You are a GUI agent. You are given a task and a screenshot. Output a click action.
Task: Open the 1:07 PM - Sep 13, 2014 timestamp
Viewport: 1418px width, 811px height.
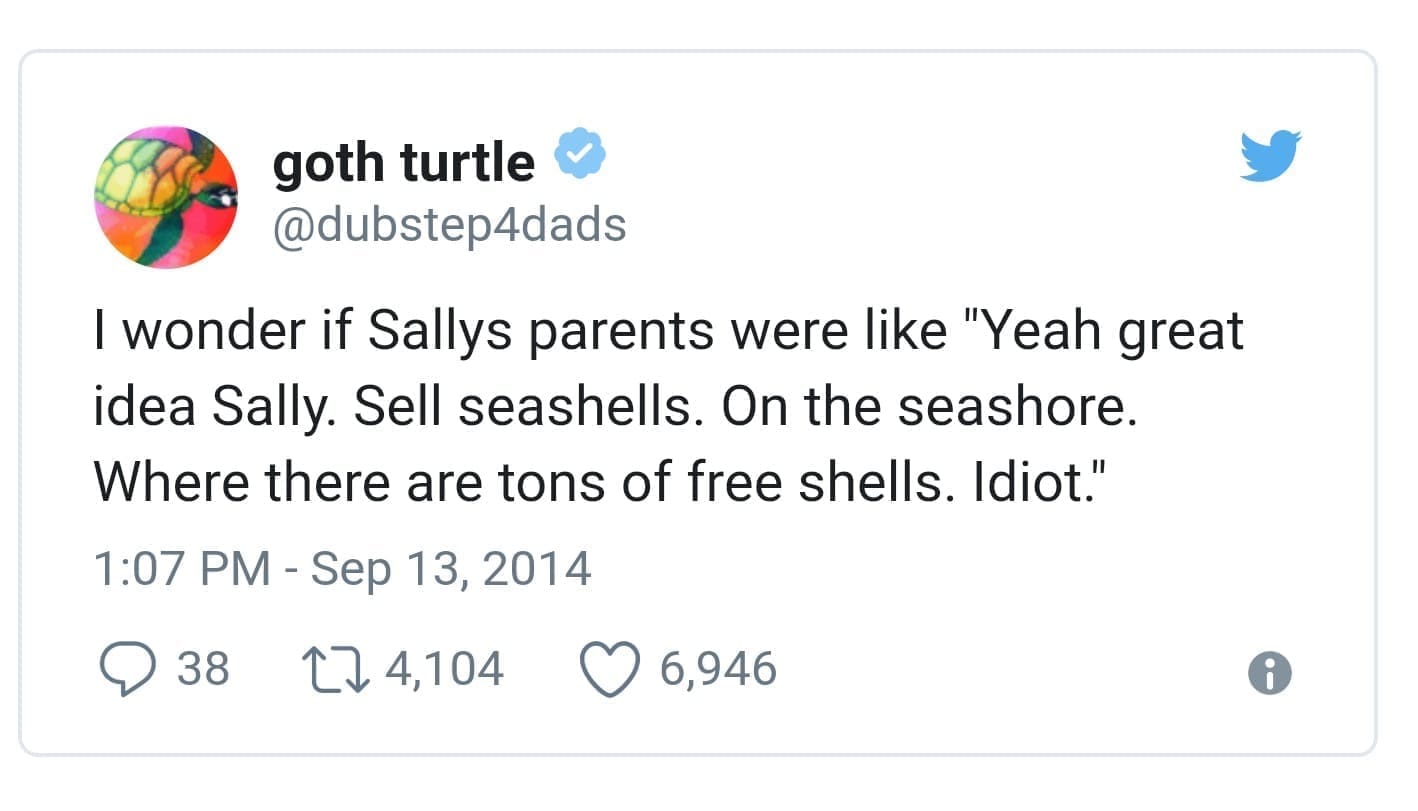click(342, 569)
